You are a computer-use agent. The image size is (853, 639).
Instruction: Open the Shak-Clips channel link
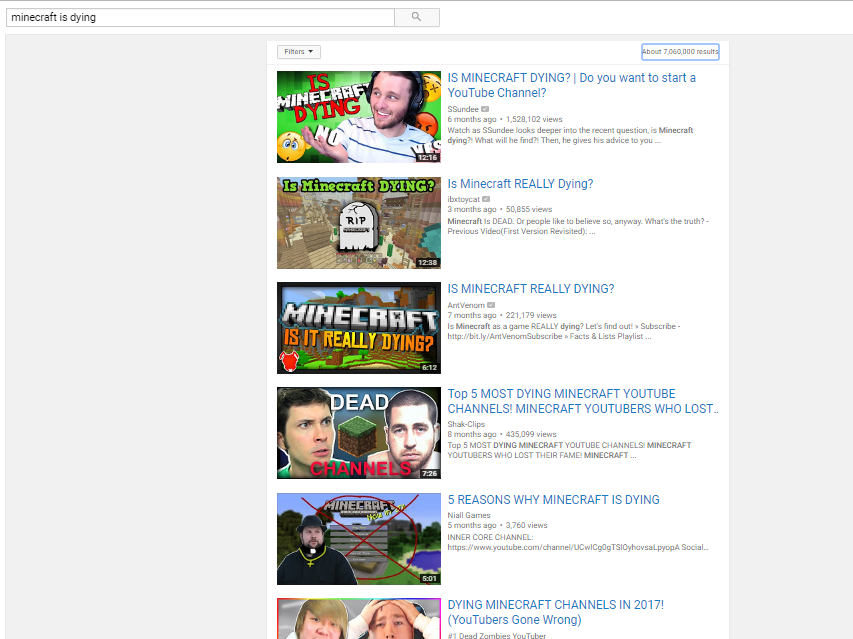click(x=466, y=424)
